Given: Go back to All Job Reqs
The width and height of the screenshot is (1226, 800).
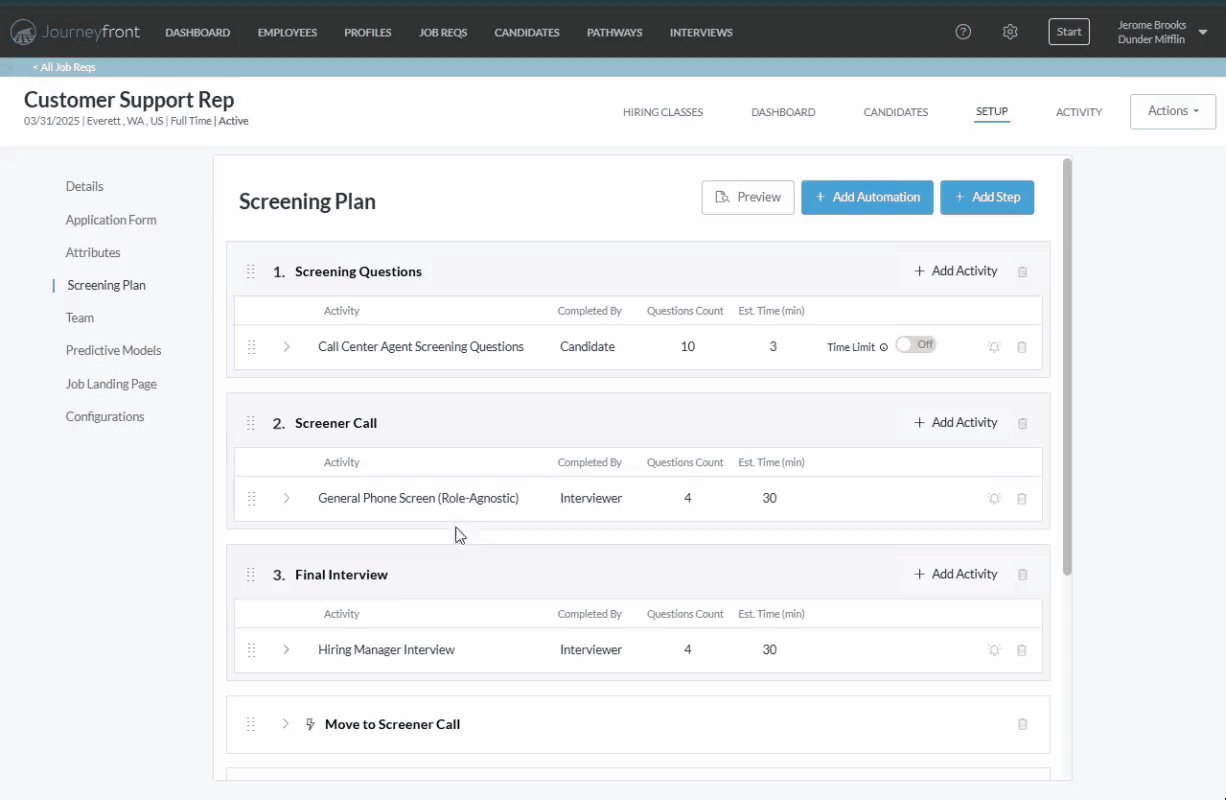Looking at the screenshot, I should tap(64, 67).
